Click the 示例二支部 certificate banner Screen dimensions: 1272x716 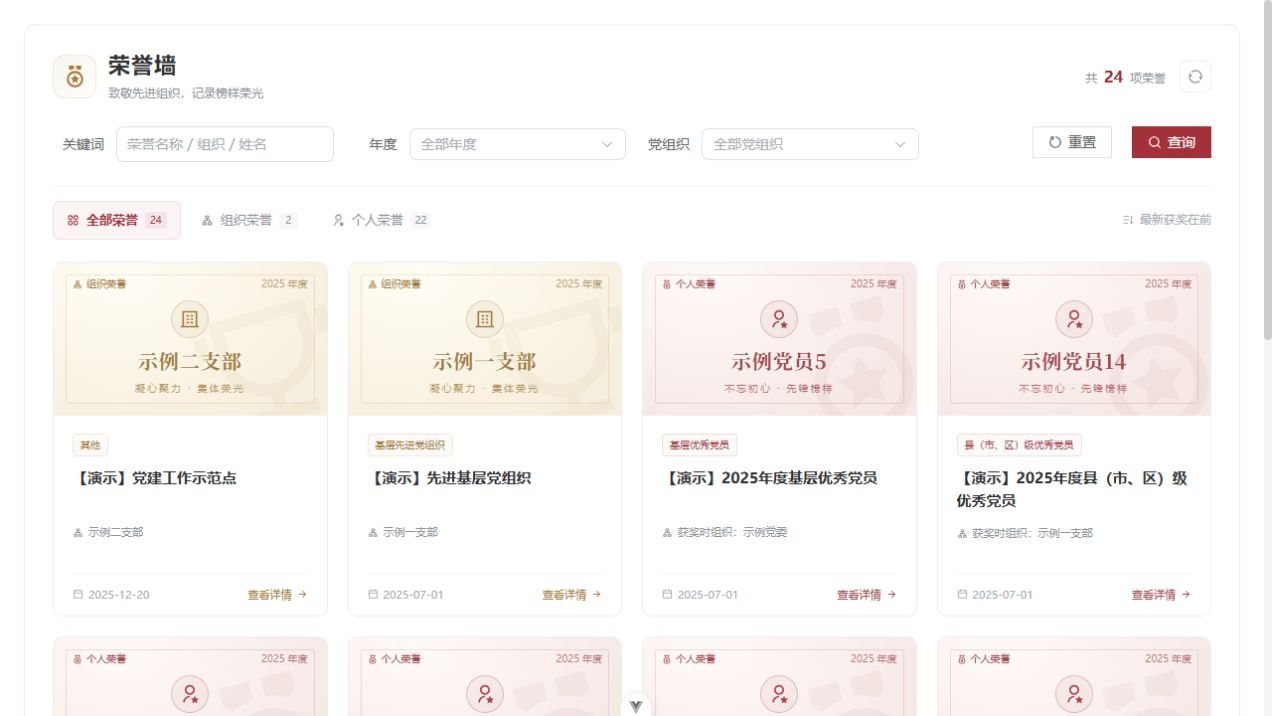[190, 339]
